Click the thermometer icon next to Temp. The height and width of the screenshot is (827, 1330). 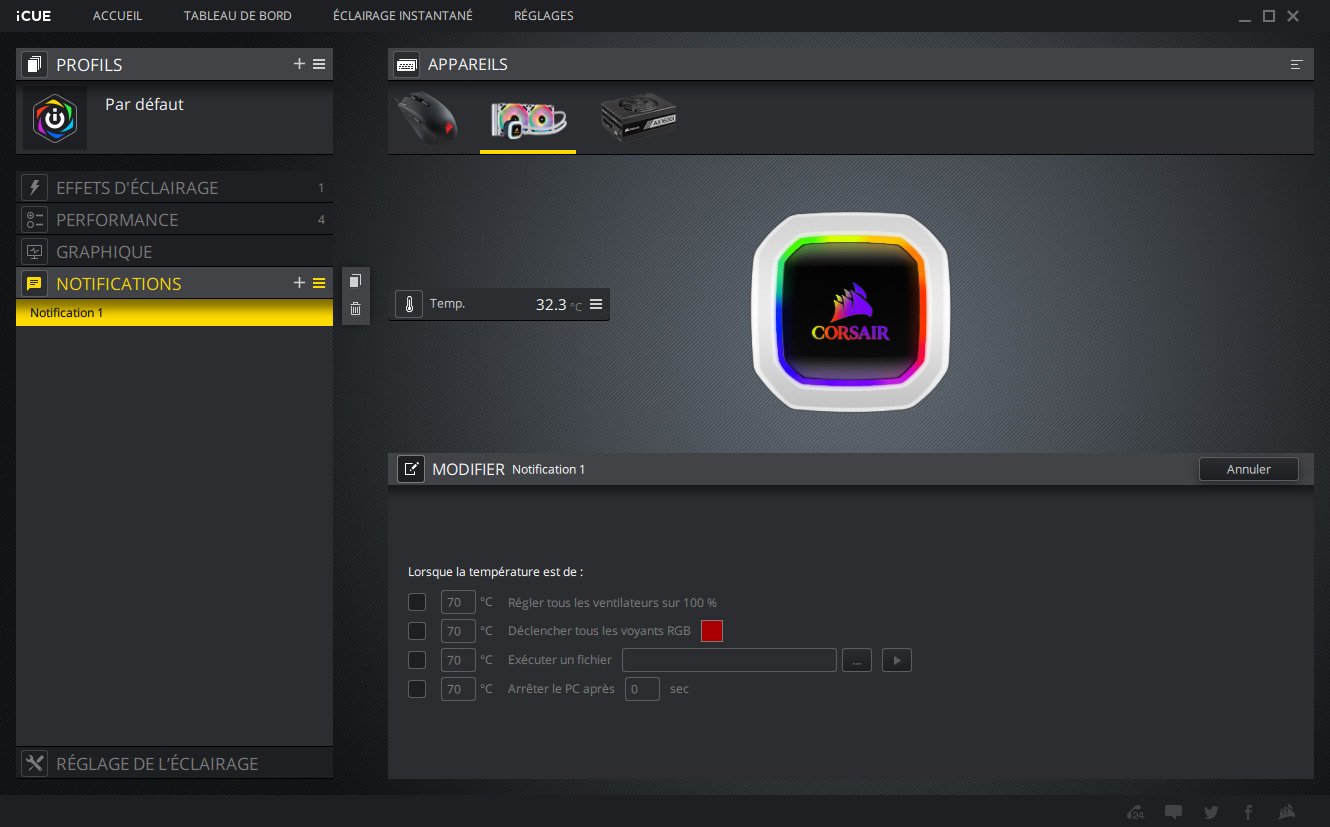[x=409, y=304]
